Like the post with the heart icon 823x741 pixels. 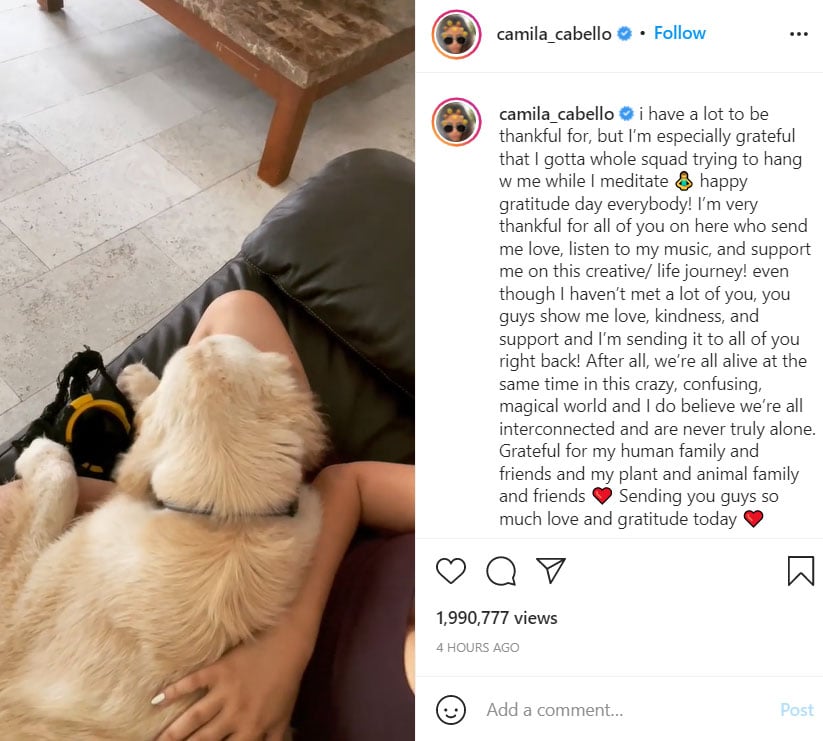[451, 571]
